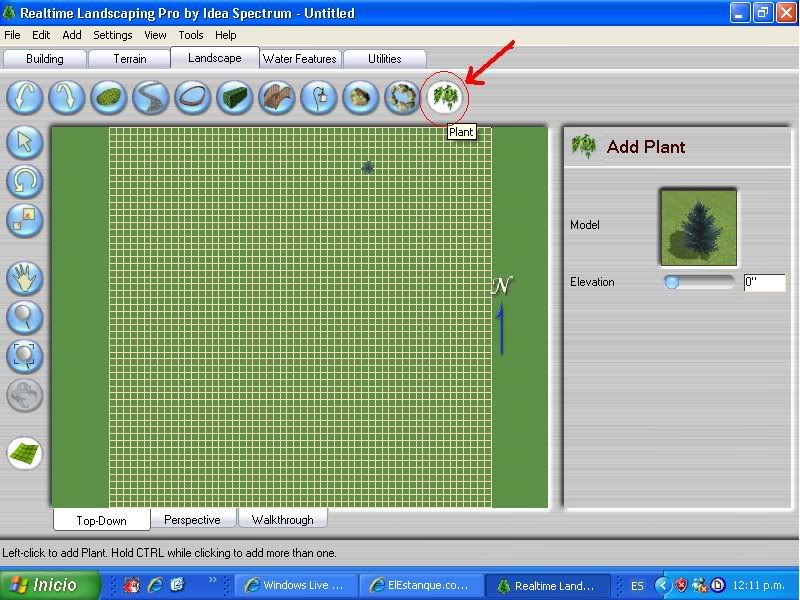Click the Redo arrow icon
Screen dimensions: 800x600
(x=67, y=96)
